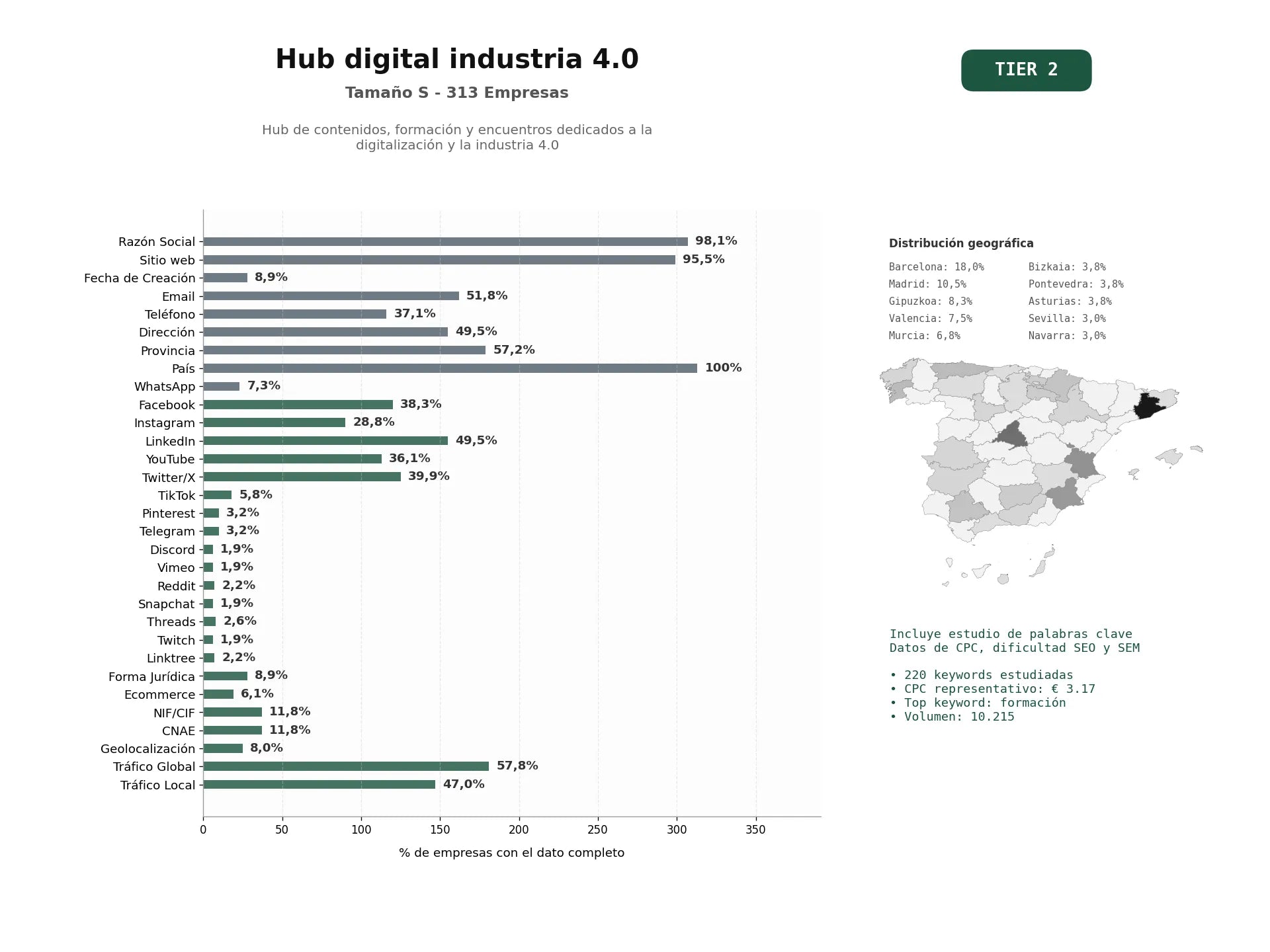Click the Telegram label

[x=167, y=532]
